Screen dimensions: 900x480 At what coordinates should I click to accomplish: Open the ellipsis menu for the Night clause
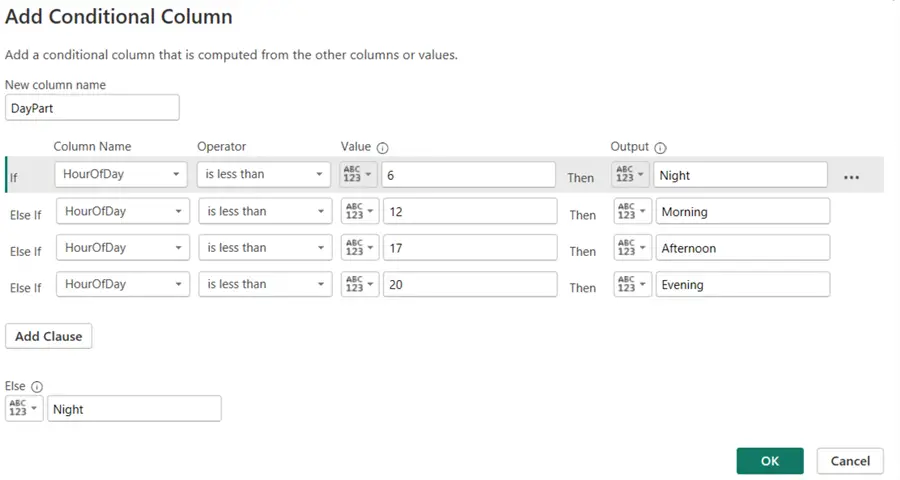click(x=851, y=176)
